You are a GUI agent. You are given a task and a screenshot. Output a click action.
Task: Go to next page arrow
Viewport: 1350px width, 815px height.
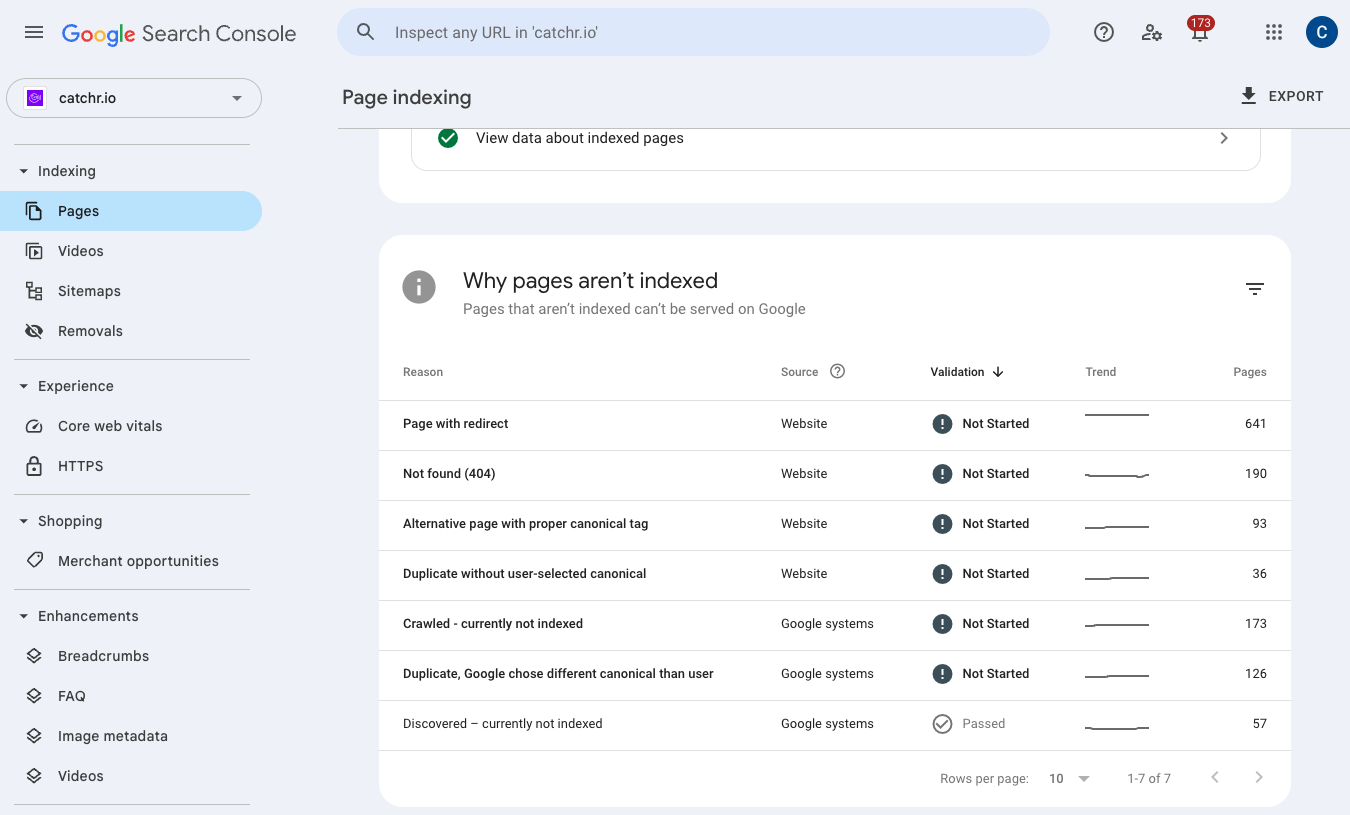click(1259, 777)
